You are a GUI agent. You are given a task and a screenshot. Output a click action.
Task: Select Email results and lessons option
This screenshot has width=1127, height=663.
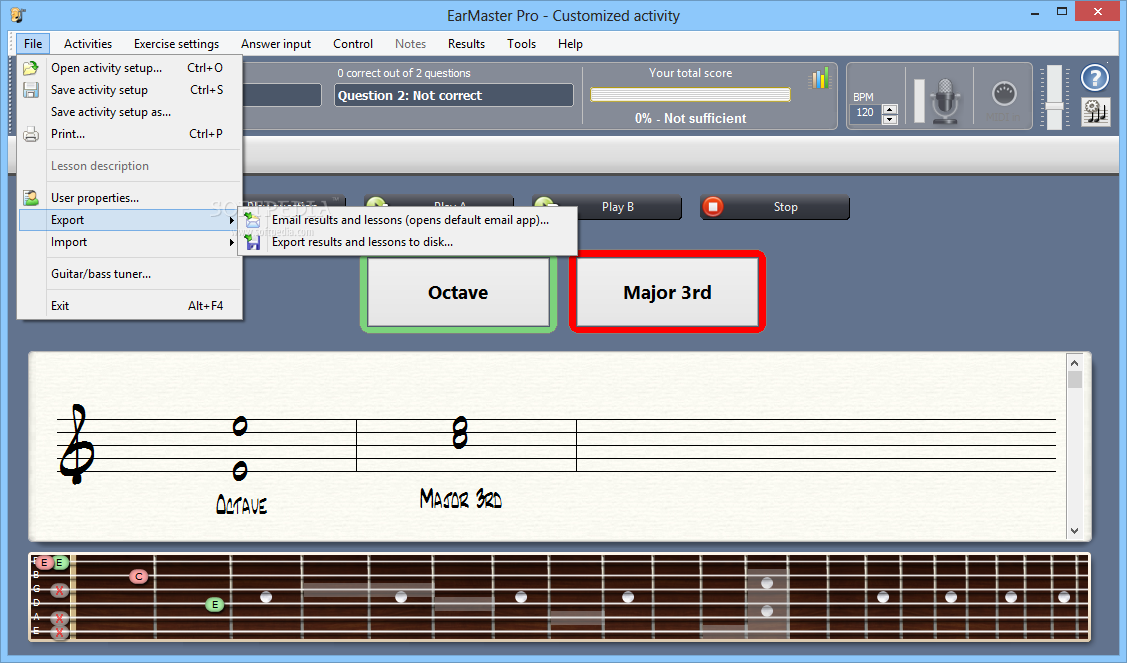pyautogui.click(x=408, y=220)
